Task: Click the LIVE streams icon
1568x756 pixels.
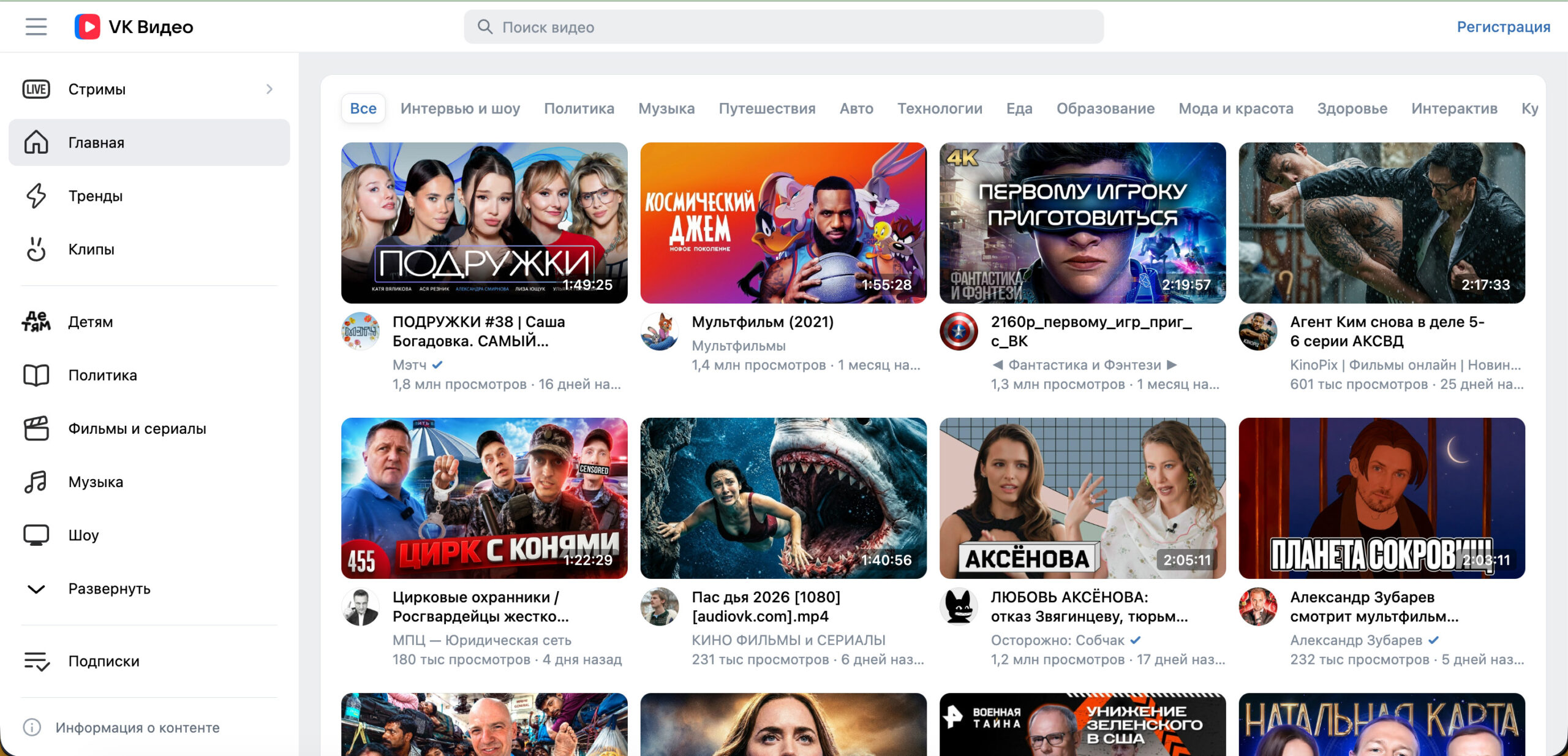Action: (x=36, y=89)
